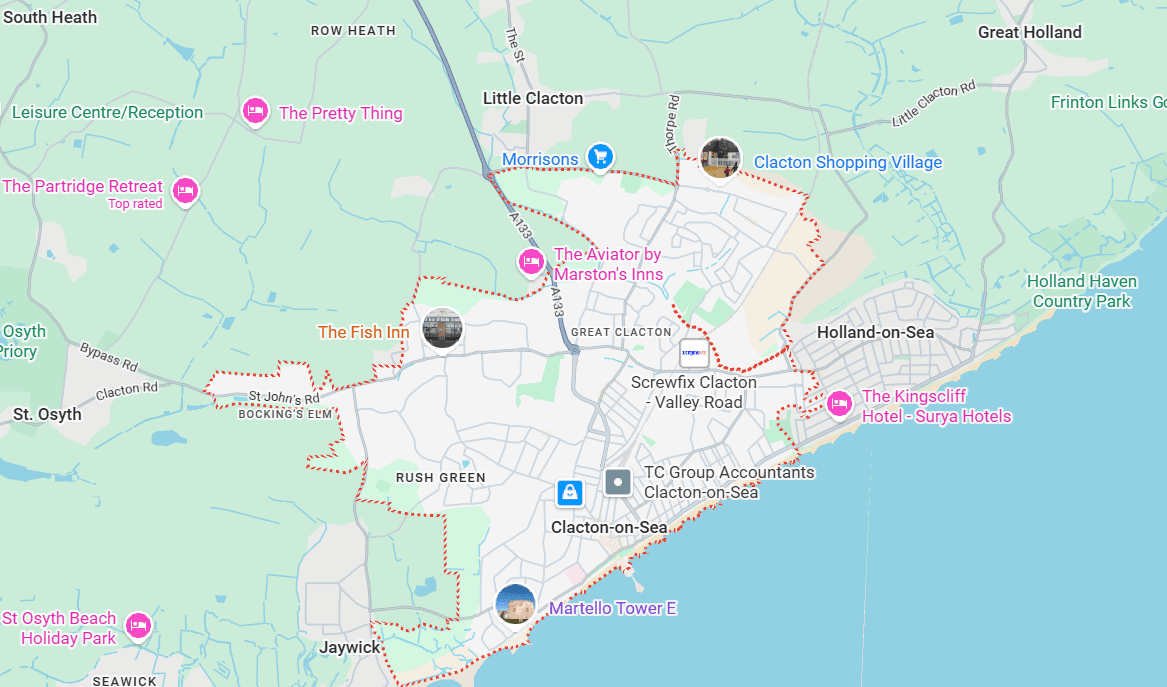Select The Aviator by Marston's Inns label
Viewport: 1167px width, 687px height.
point(608,264)
